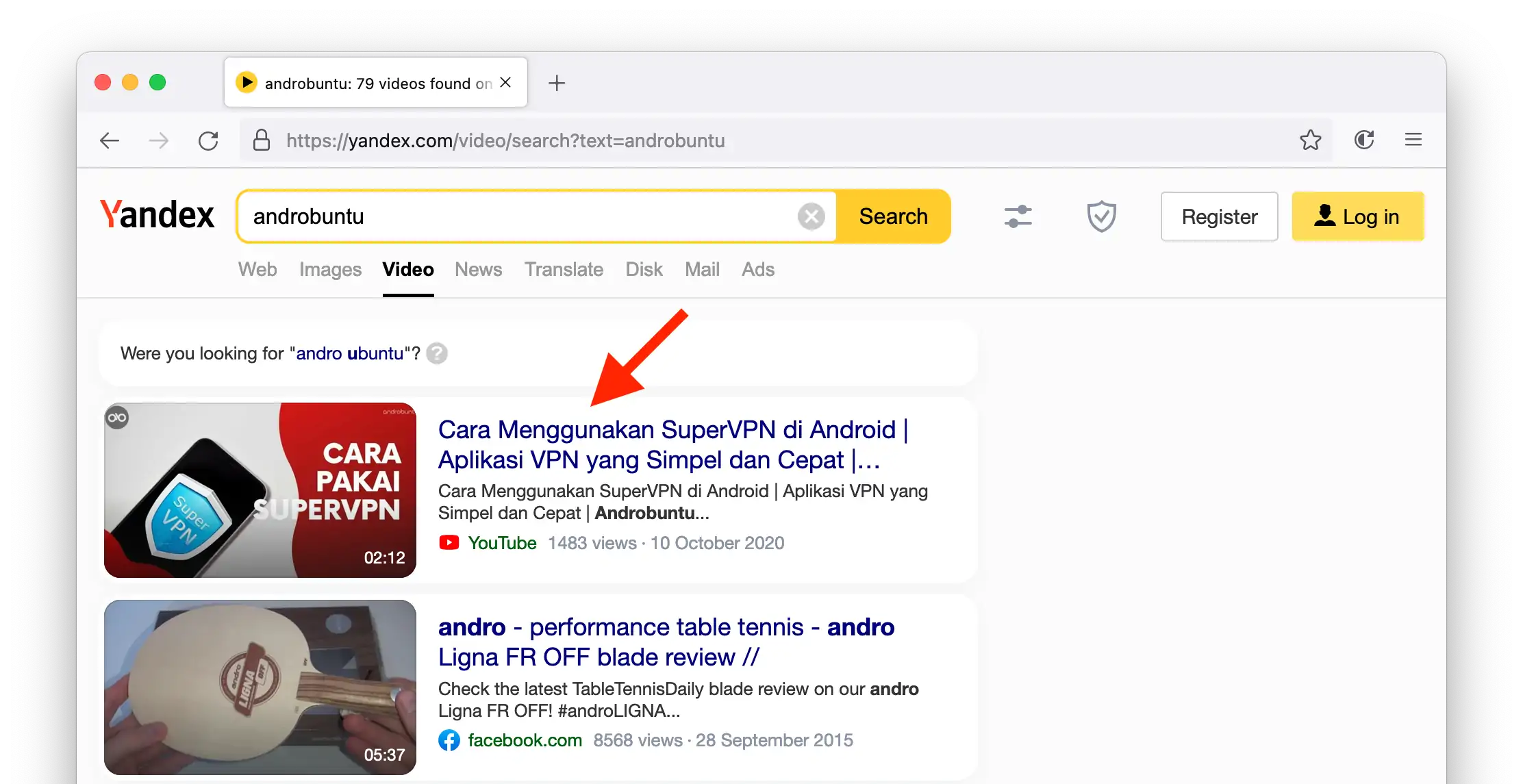Open the search filter settings icon

tap(1018, 216)
